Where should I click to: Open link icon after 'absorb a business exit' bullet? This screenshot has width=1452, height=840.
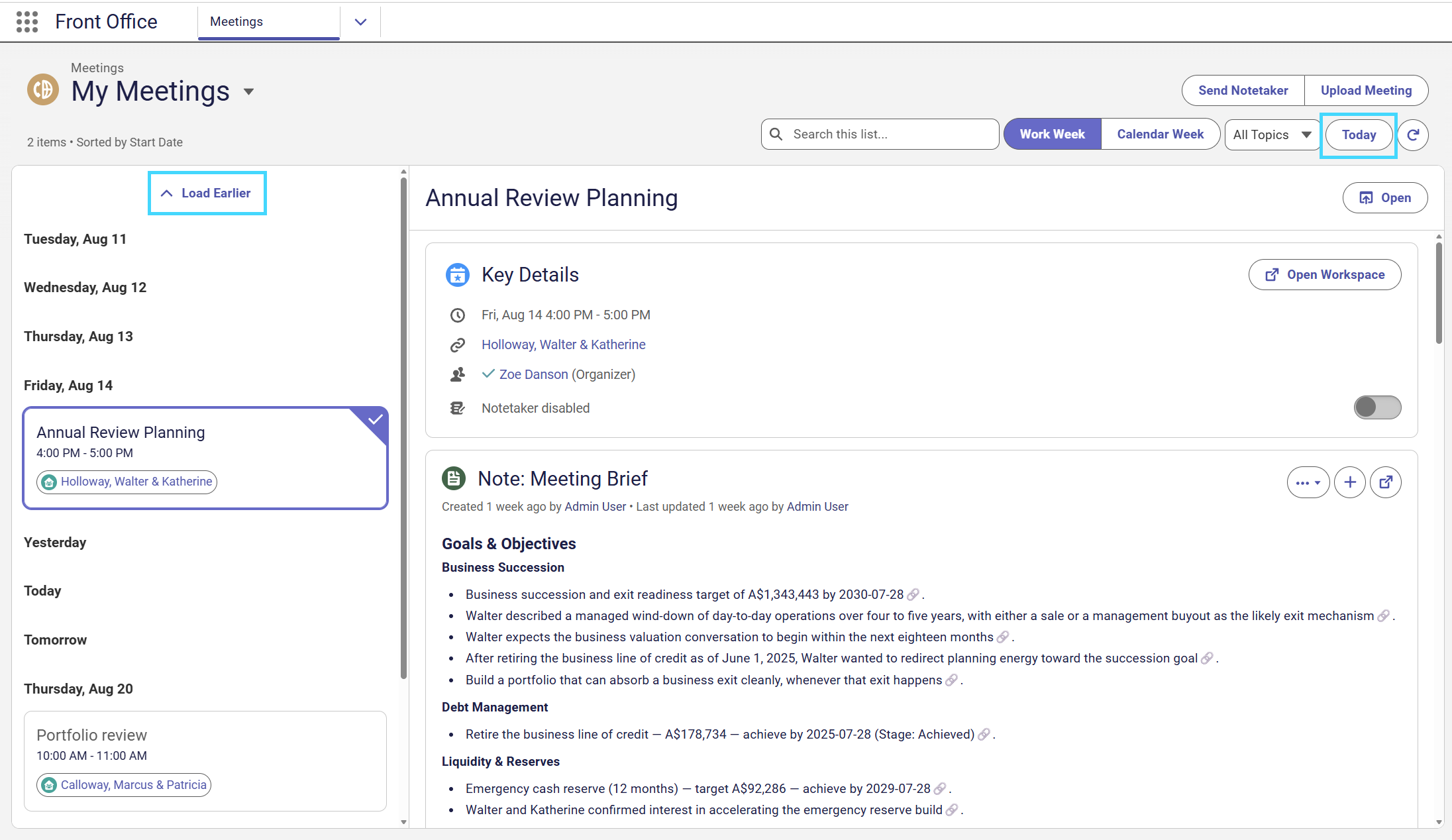pyautogui.click(x=951, y=680)
